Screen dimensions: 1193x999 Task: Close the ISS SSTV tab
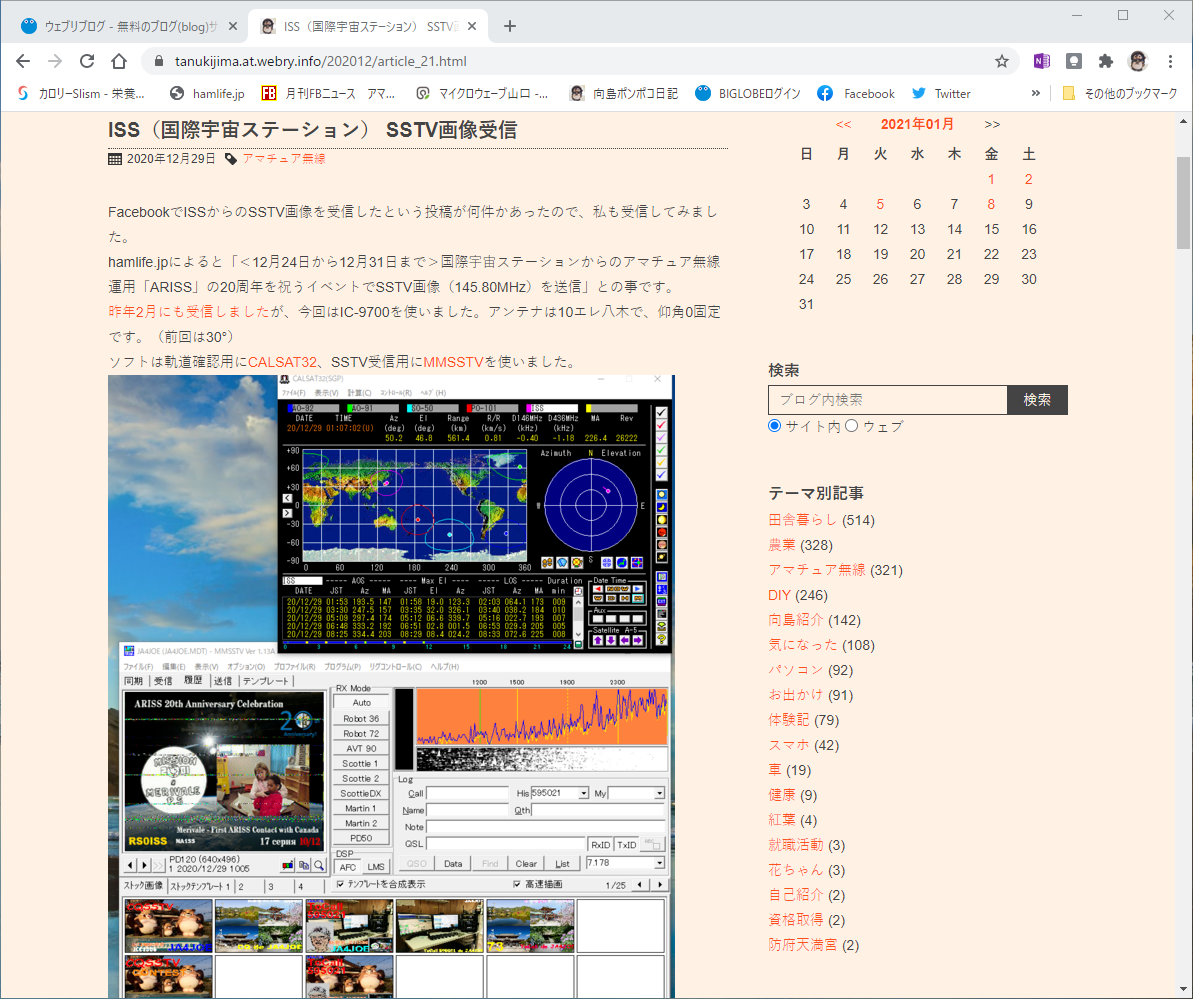tap(472, 26)
